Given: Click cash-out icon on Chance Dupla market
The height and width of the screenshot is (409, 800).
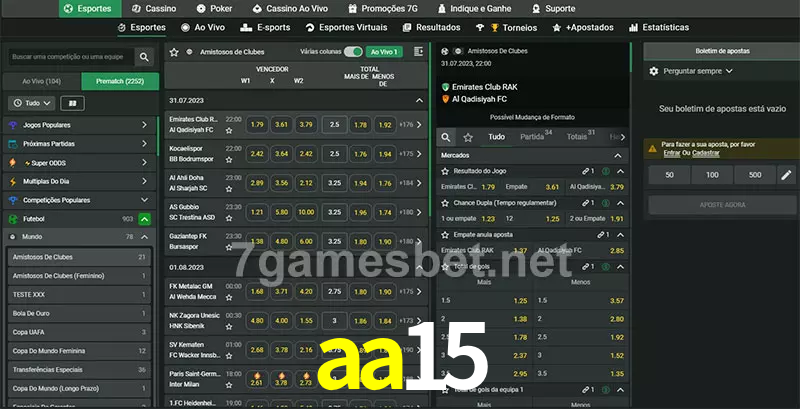Looking at the screenshot, I should click(x=606, y=203).
